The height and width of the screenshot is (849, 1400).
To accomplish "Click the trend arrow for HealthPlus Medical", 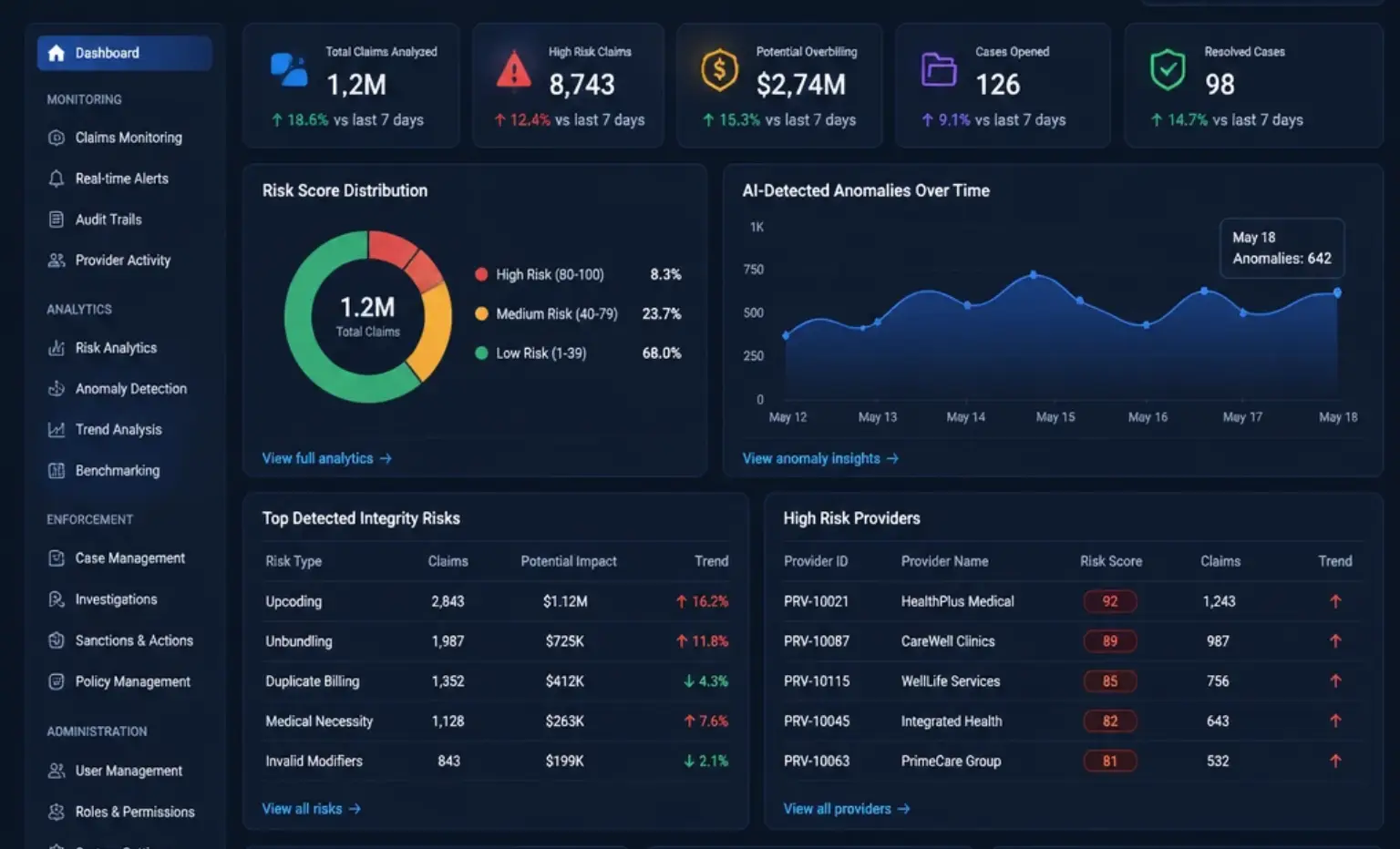I will [x=1335, y=601].
